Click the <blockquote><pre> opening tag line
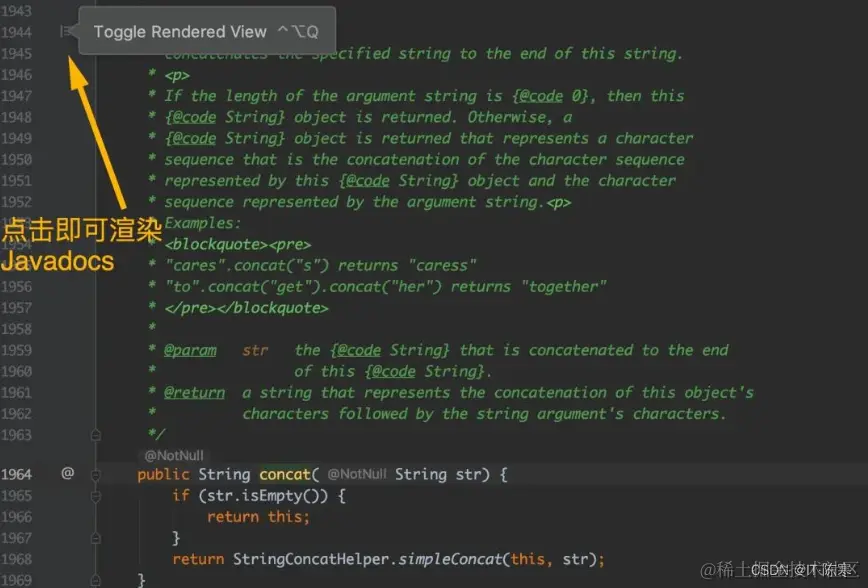The height and width of the screenshot is (588, 868). (x=238, y=245)
